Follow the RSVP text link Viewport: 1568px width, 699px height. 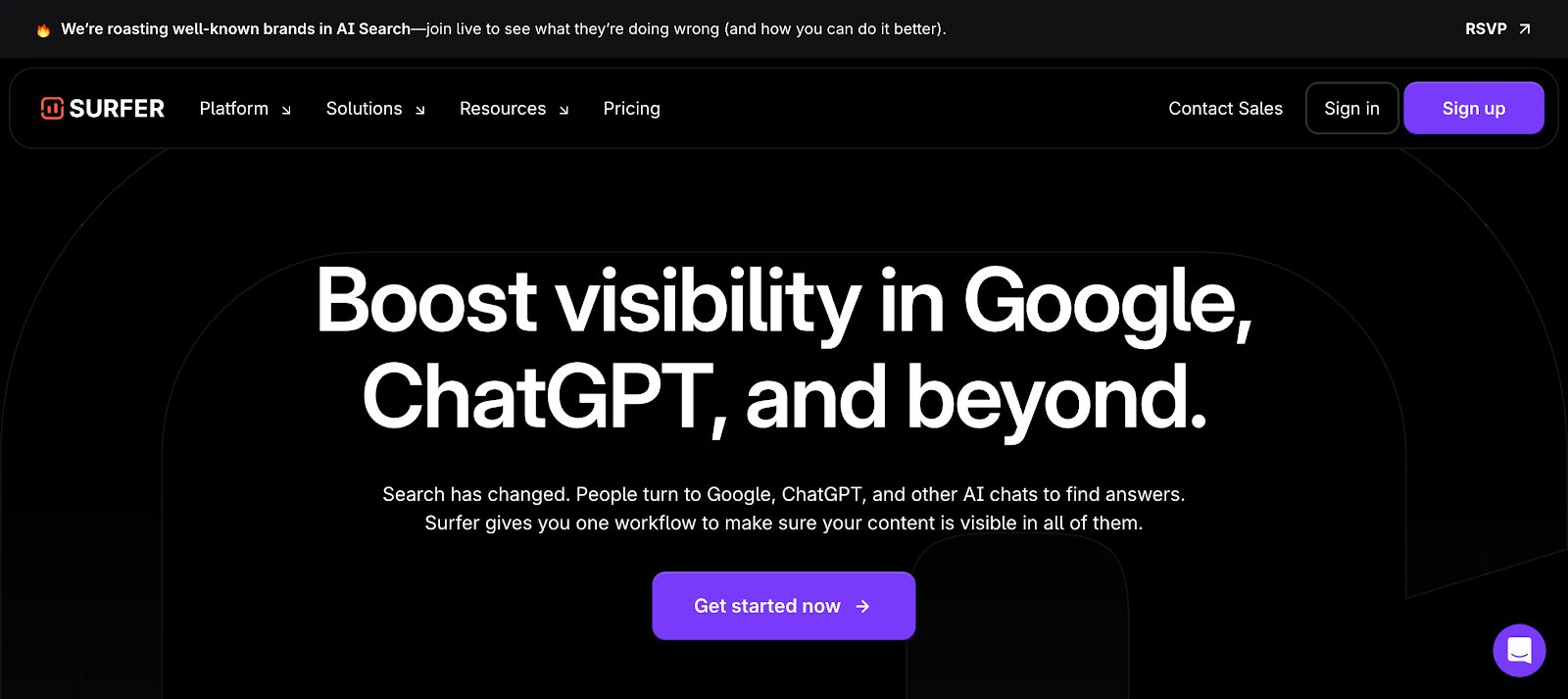[x=1485, y=29]
